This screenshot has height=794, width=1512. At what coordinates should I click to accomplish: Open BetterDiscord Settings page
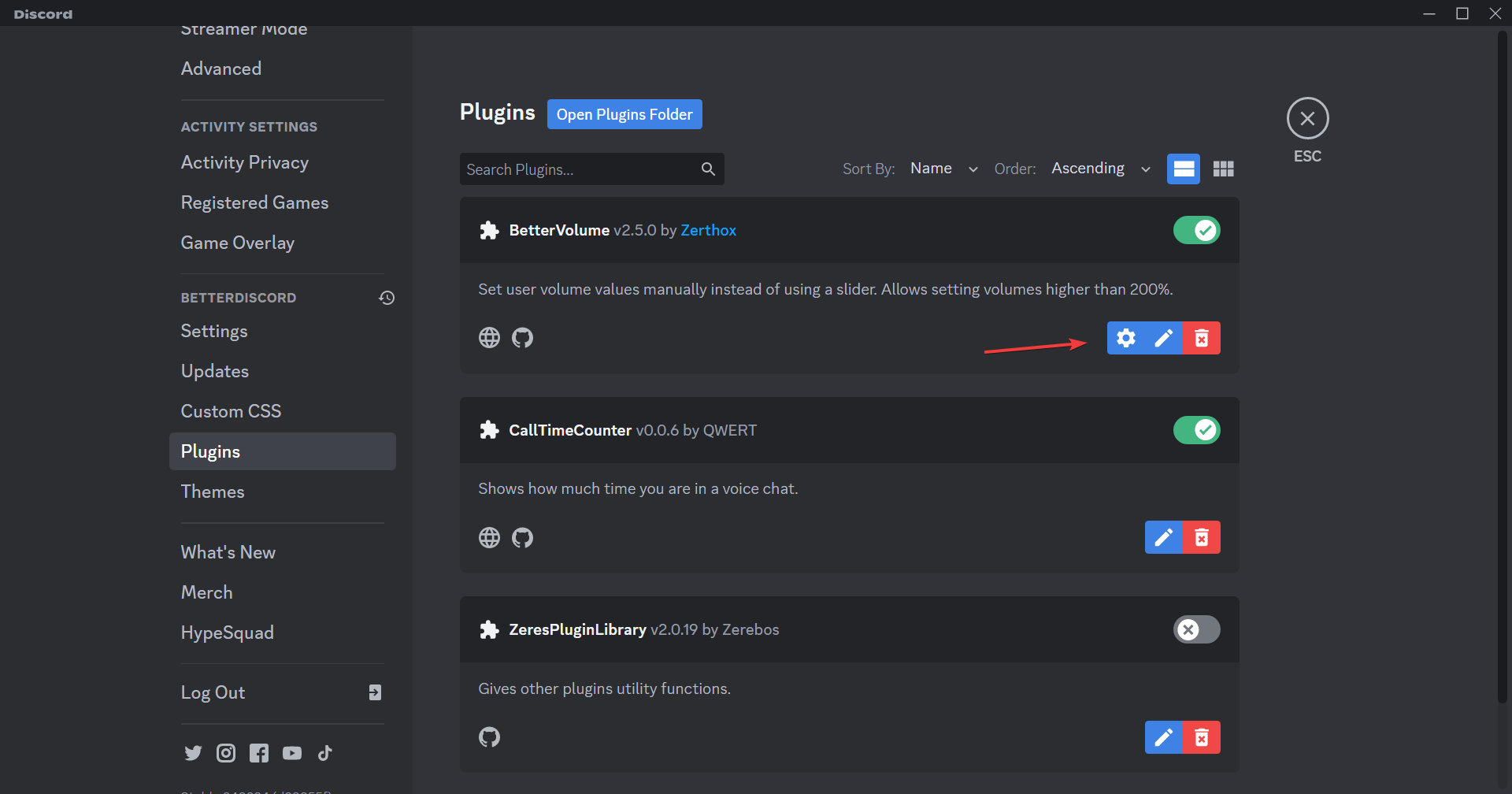tap(283, 331)
